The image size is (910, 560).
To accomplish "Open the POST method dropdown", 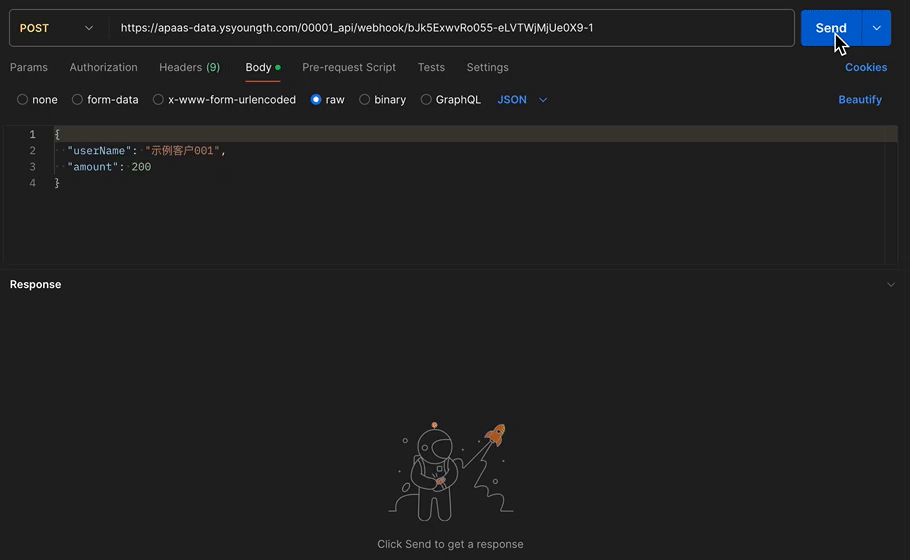I will coord(56,28).
